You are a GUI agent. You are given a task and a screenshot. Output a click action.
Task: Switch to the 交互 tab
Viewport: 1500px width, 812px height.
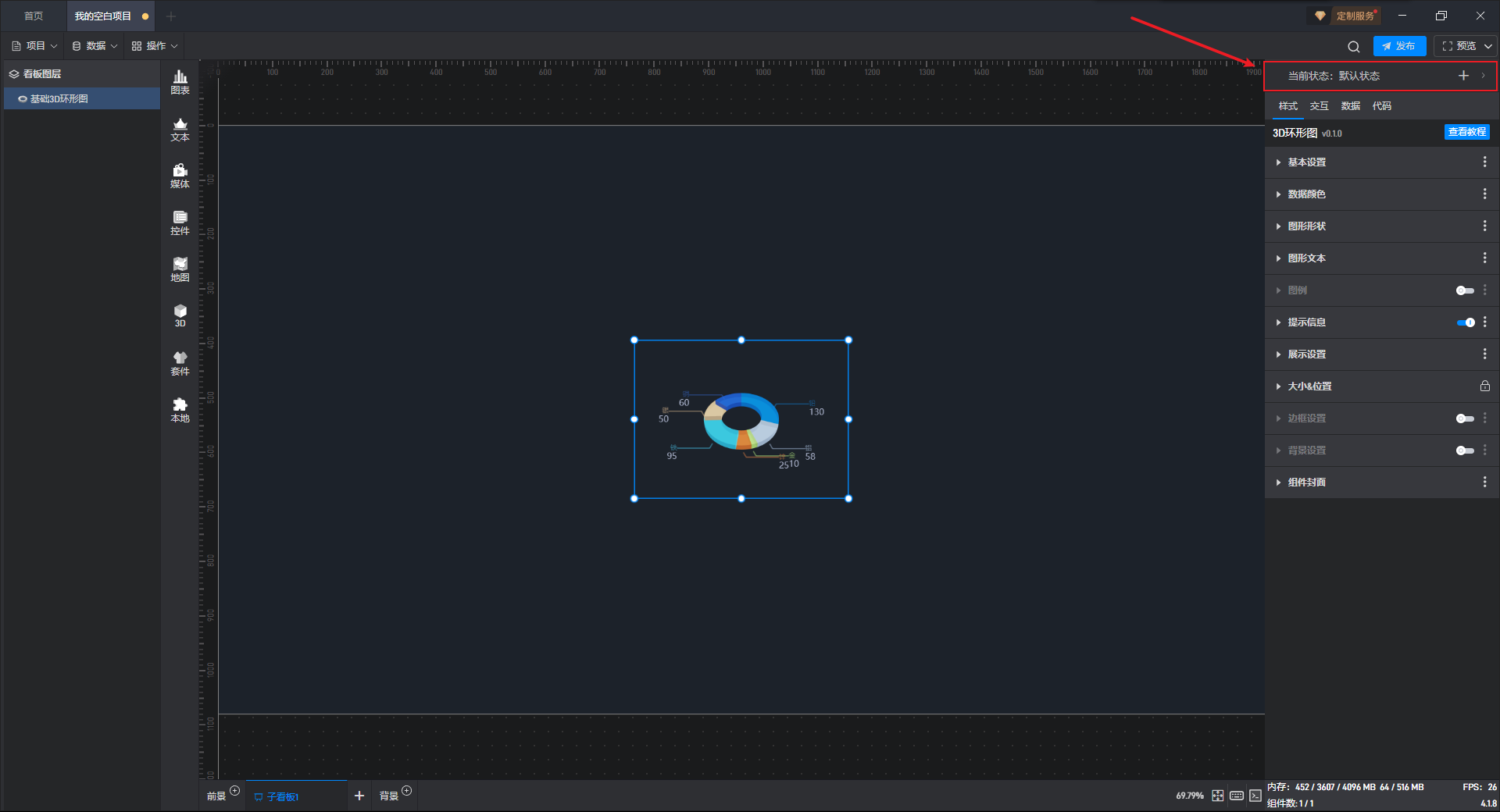pos(1319,106)
